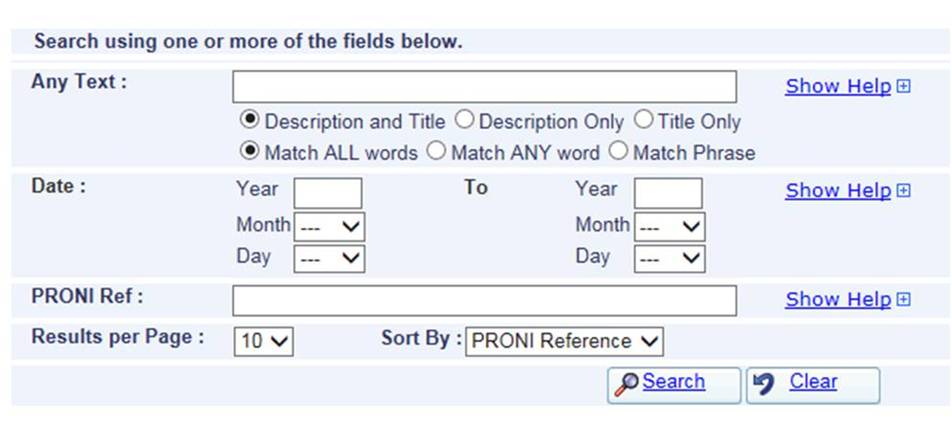
Task: Select Description and Title radio button
Action: pos(249,120)
